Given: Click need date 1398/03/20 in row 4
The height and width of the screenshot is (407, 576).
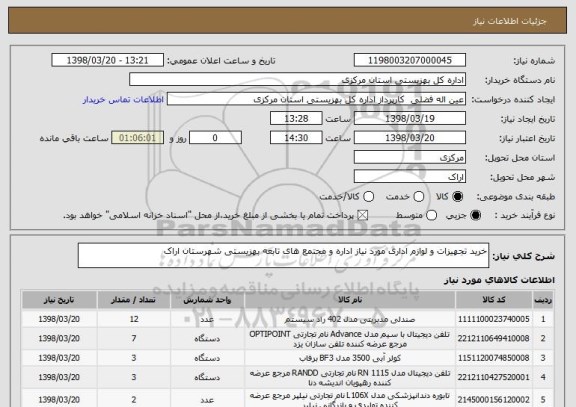Looking at the screenshot, I should tap(59, 377).
